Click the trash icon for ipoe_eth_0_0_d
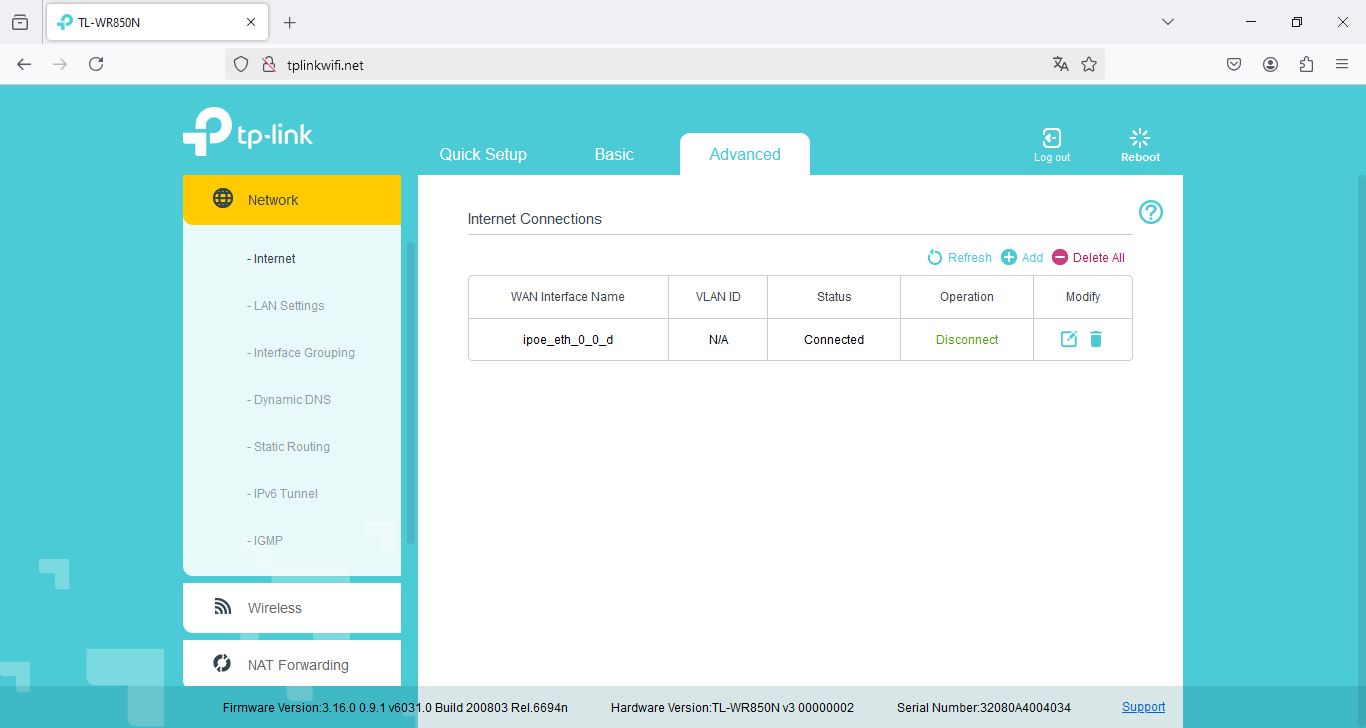Viewport: 1366px width, 728px height. pos(1096,339)
